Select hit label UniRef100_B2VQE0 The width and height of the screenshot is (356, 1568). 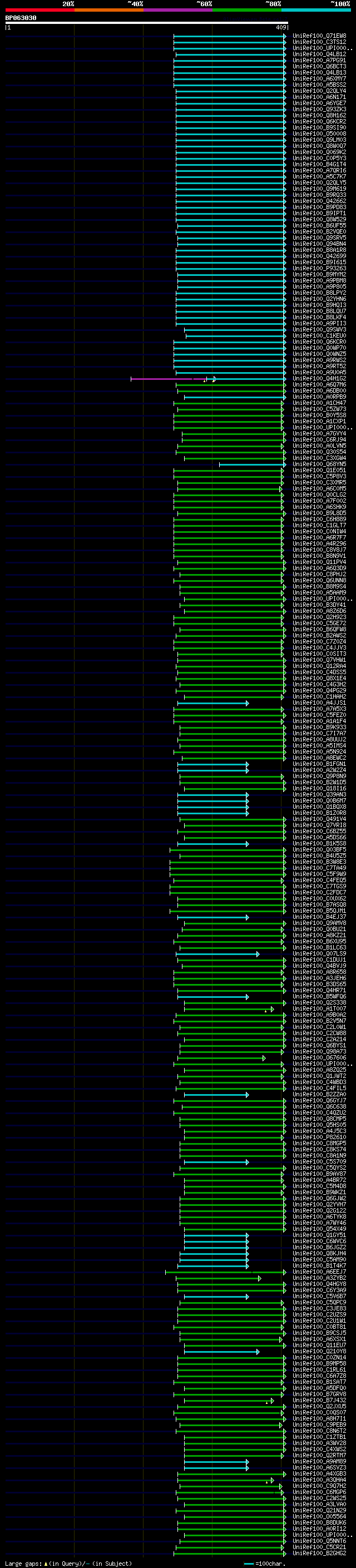[319, 232]
